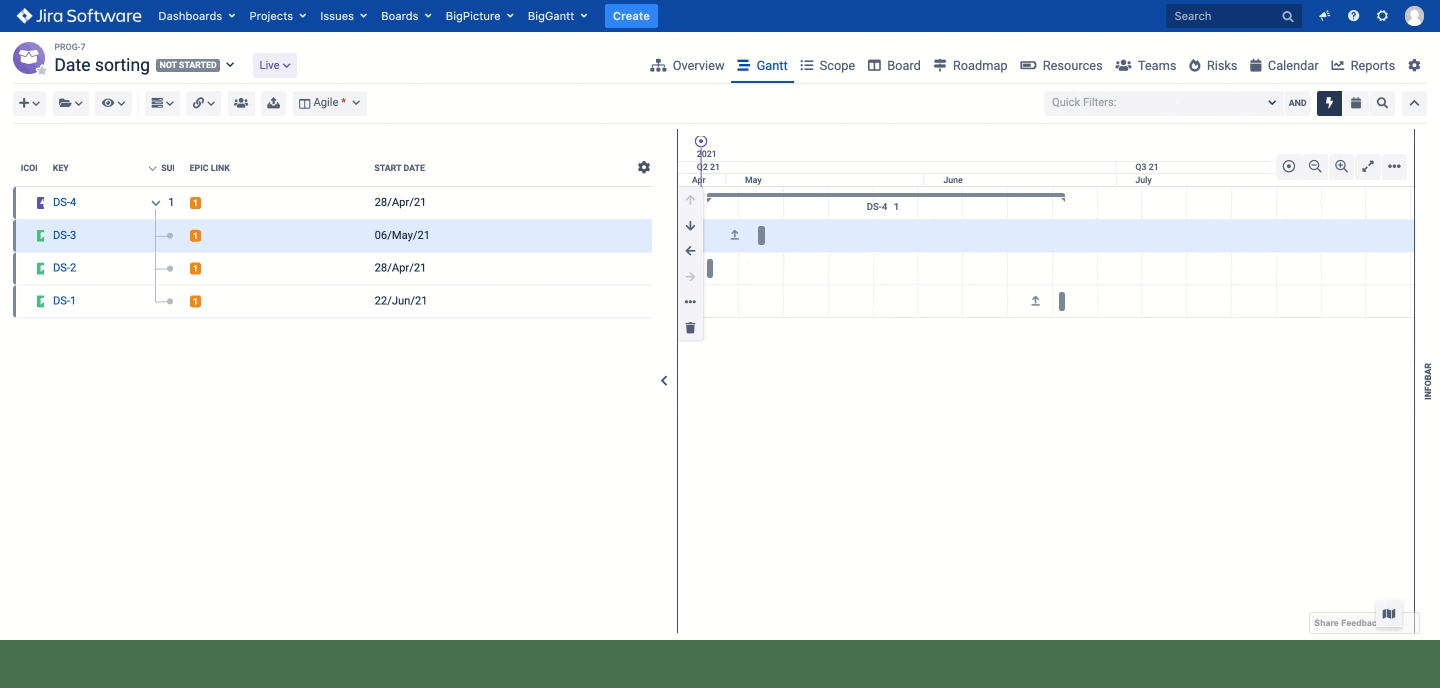Open the Quick Filters dropdown

(1163, 103)
